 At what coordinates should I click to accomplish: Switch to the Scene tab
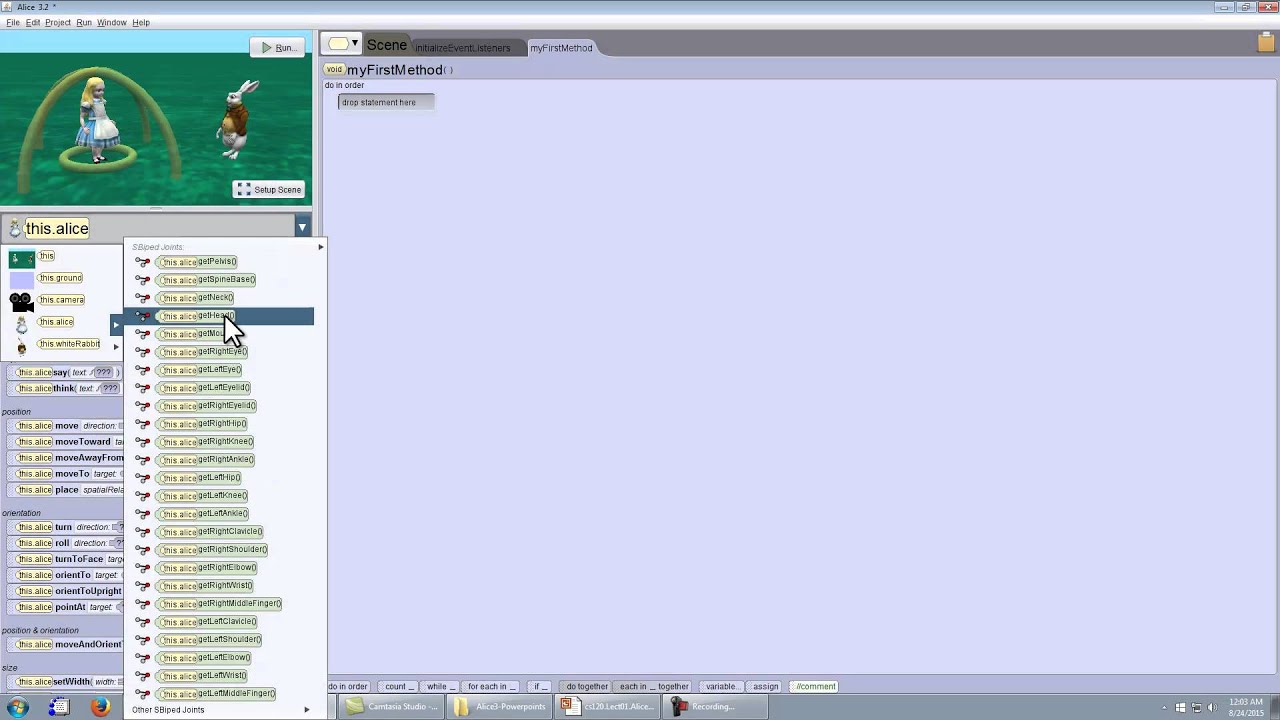(386, 45)
